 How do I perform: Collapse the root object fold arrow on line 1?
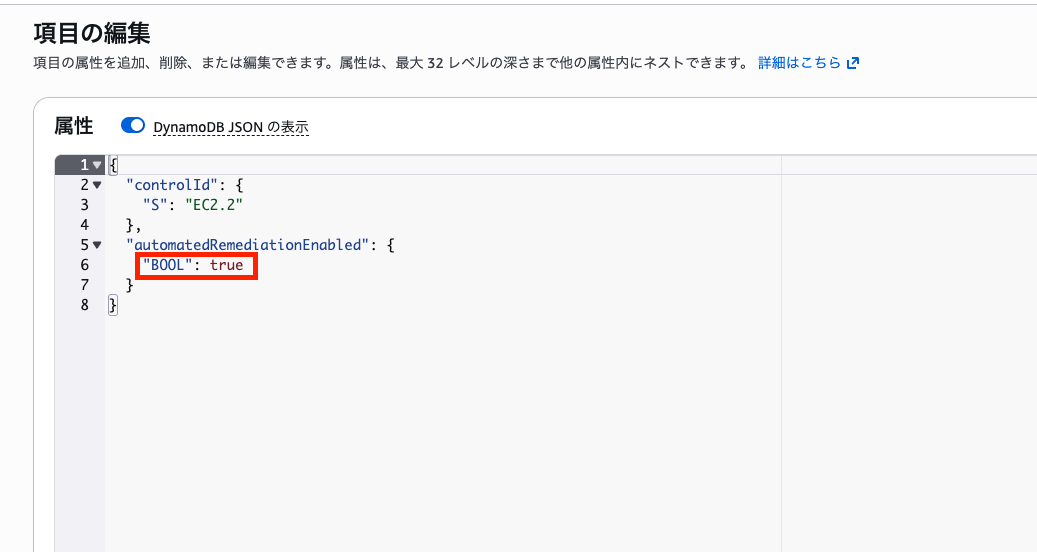[97, 165]
